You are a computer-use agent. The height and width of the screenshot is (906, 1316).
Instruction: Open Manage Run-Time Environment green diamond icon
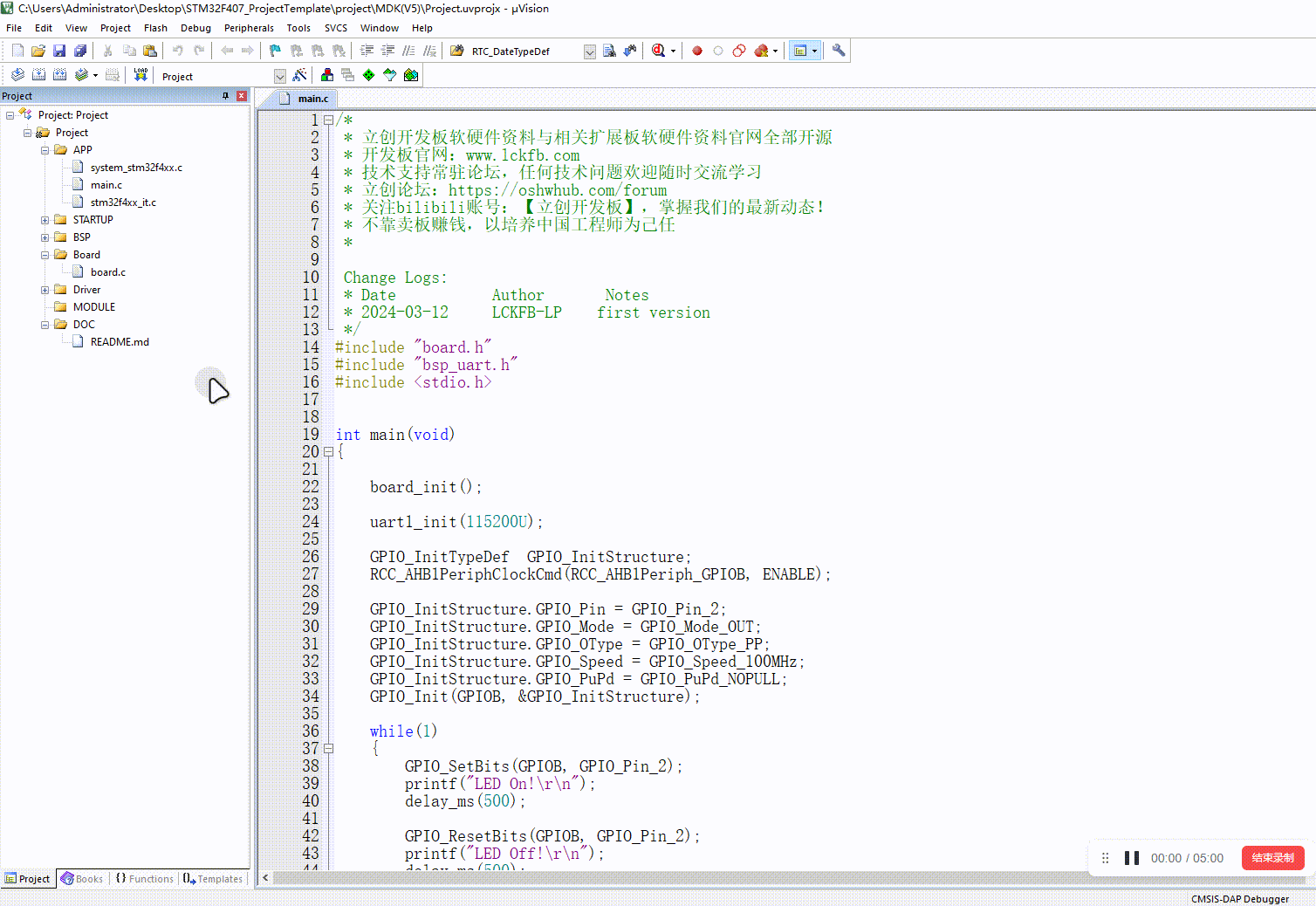[369, 75]
